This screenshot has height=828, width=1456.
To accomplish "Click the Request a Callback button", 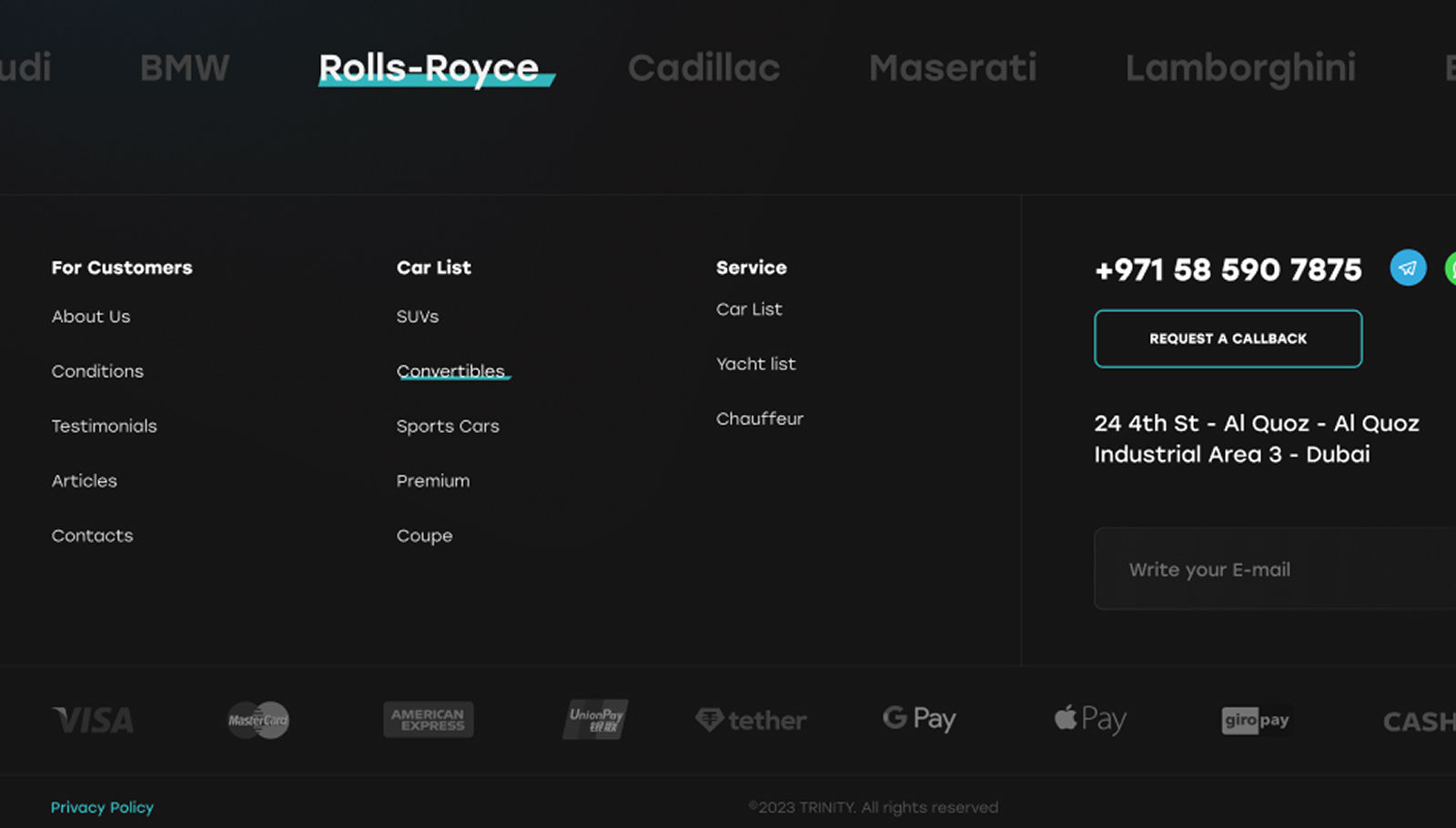I will [x=1228, y=338].
